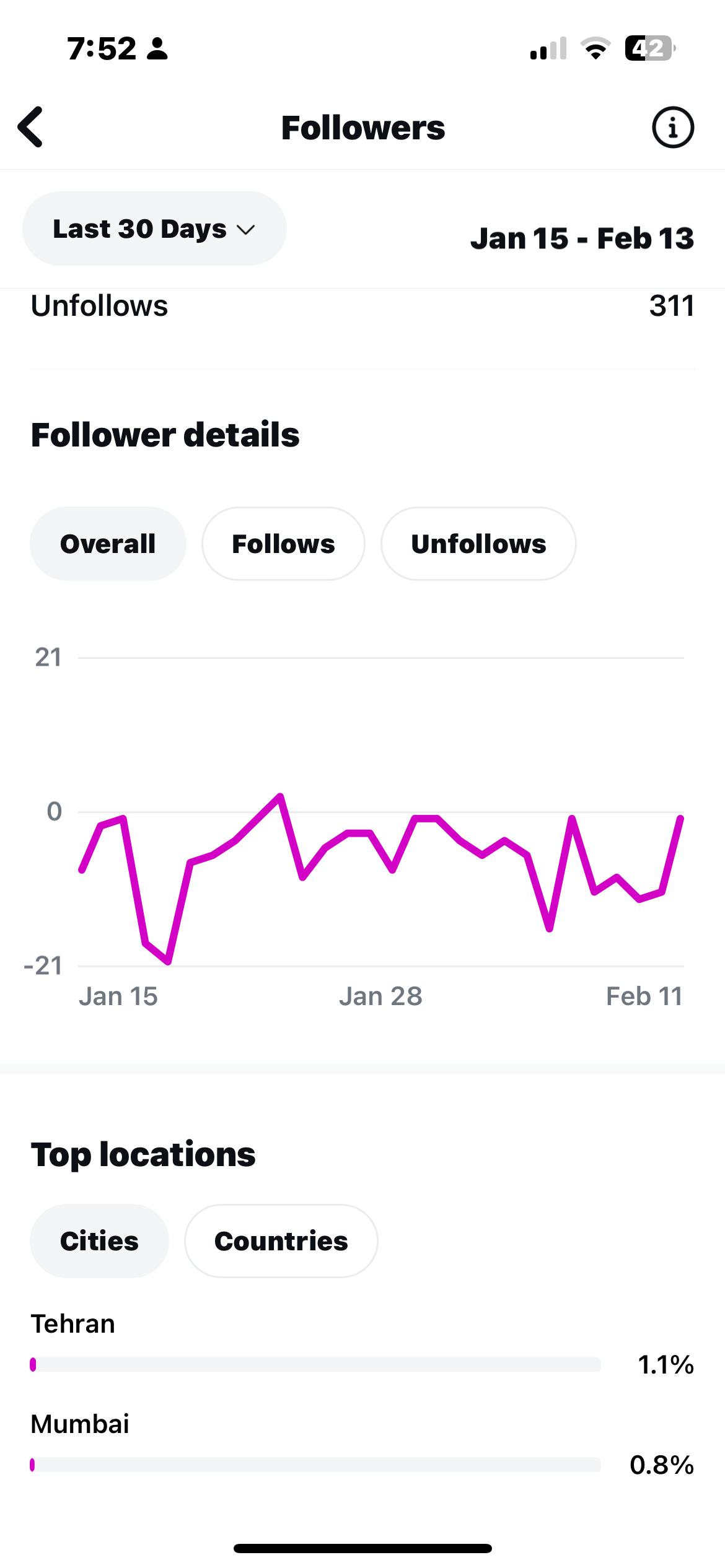Screen dimensions: 725x1568
Task: Switch chart to Follows
Action: click(x=283, y=544)
